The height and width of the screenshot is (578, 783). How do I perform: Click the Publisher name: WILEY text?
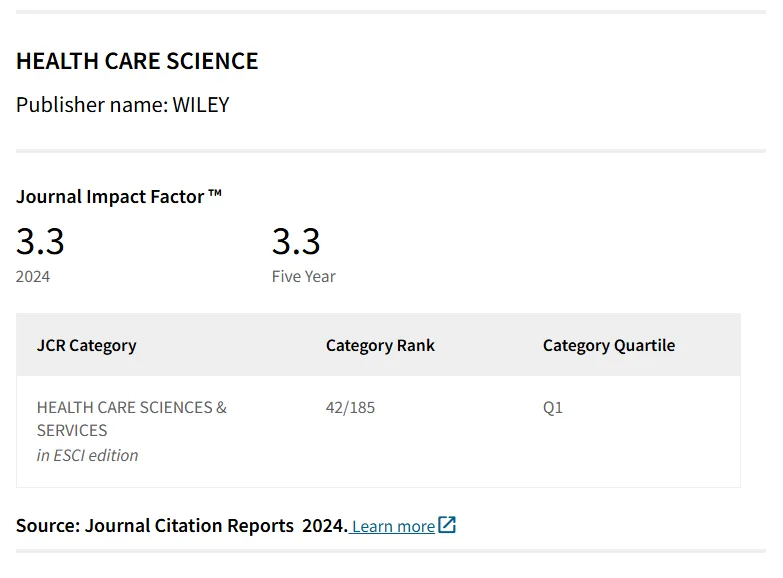click(122, 105)
